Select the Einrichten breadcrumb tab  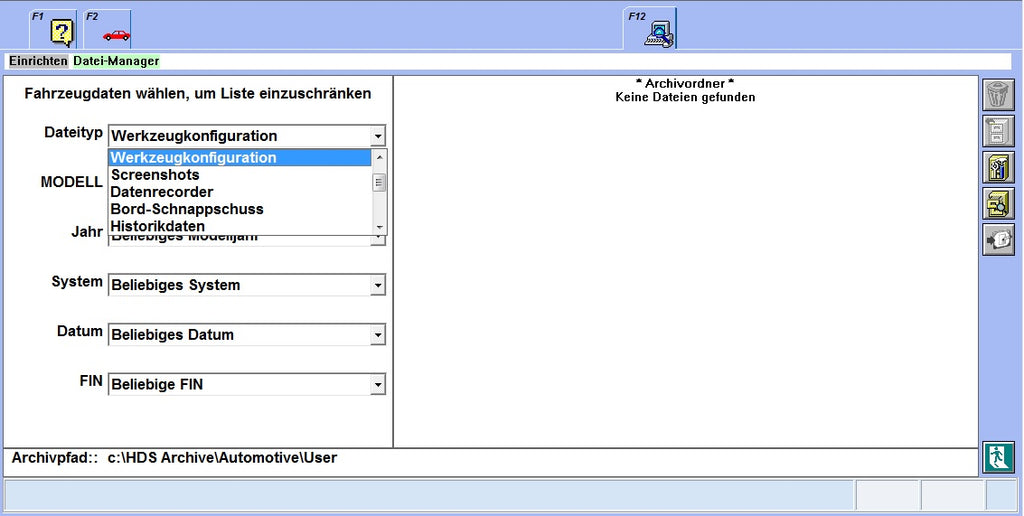click(38, 61)
